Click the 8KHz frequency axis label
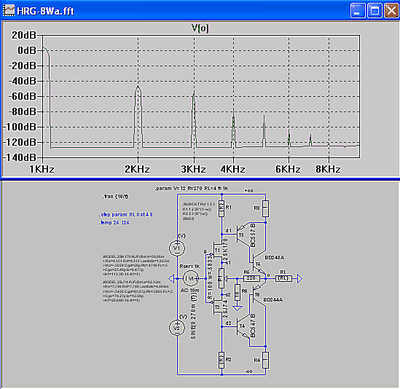 (328, 169)
